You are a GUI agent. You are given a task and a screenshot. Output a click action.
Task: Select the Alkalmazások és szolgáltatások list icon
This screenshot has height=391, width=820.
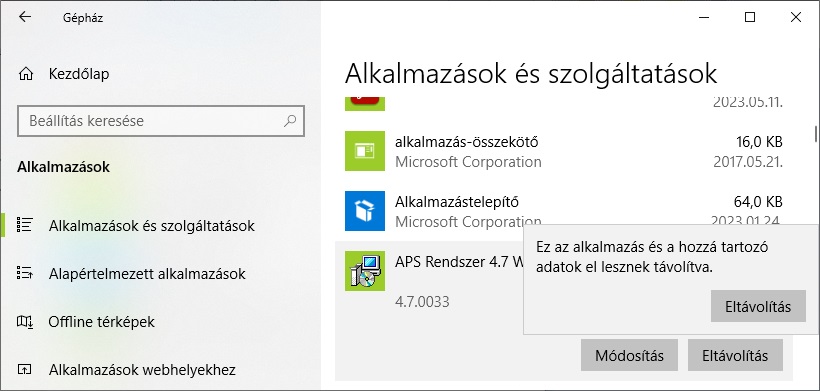25,225
